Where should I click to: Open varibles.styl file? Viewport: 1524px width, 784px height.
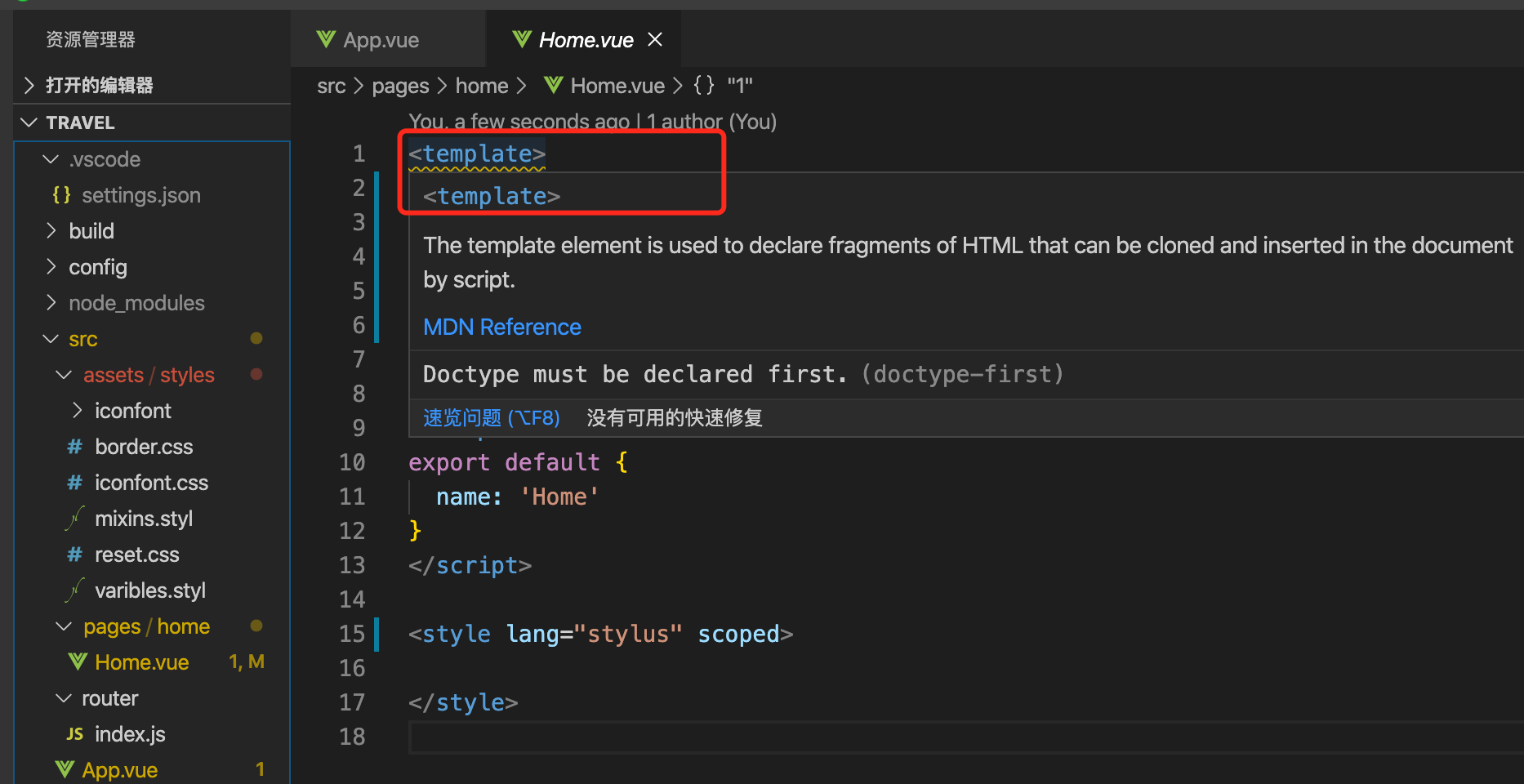click(x=150, y=590)
